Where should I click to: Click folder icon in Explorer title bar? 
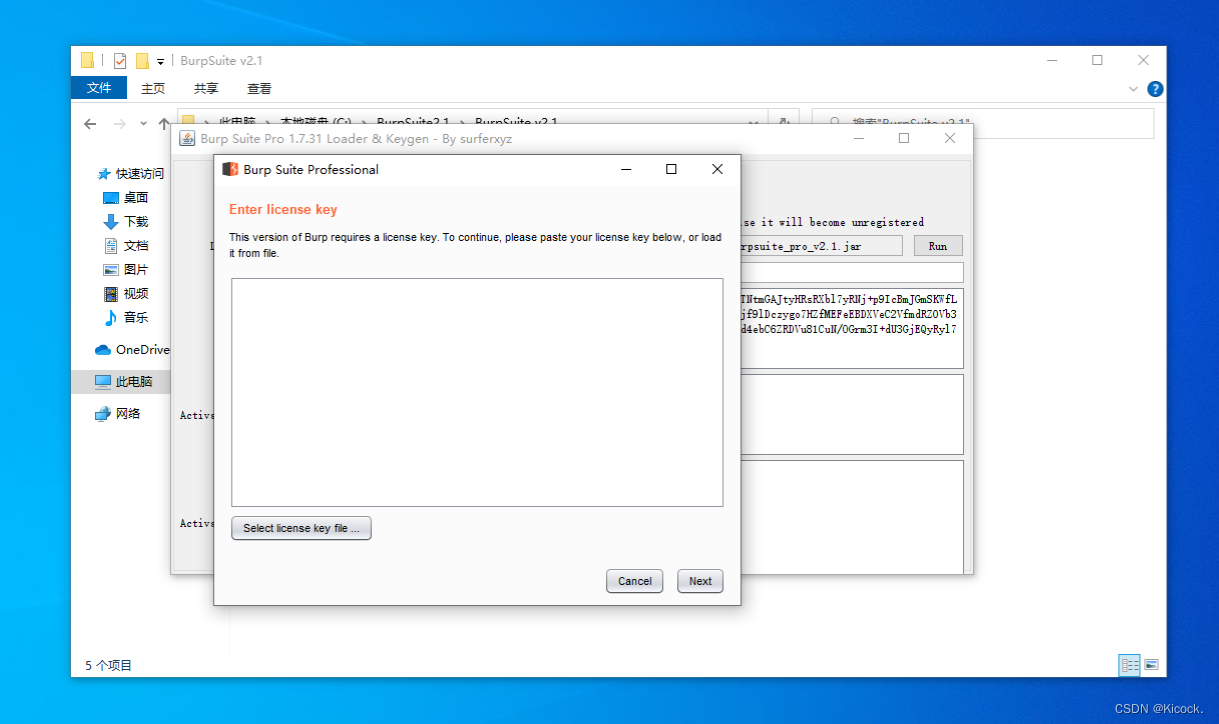(x=88, y=61)
